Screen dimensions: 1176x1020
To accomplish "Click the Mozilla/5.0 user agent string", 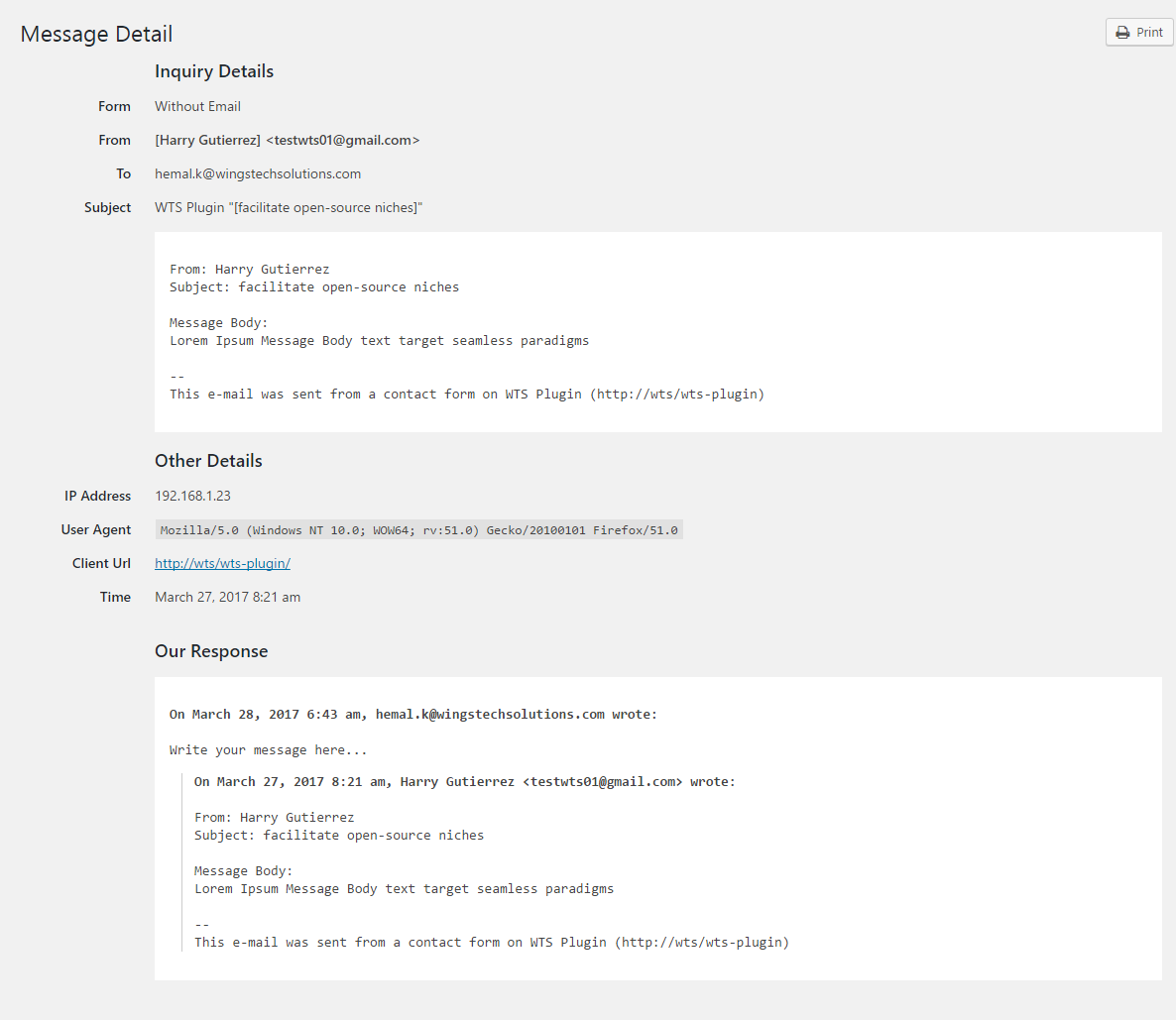I will [418, 530].
